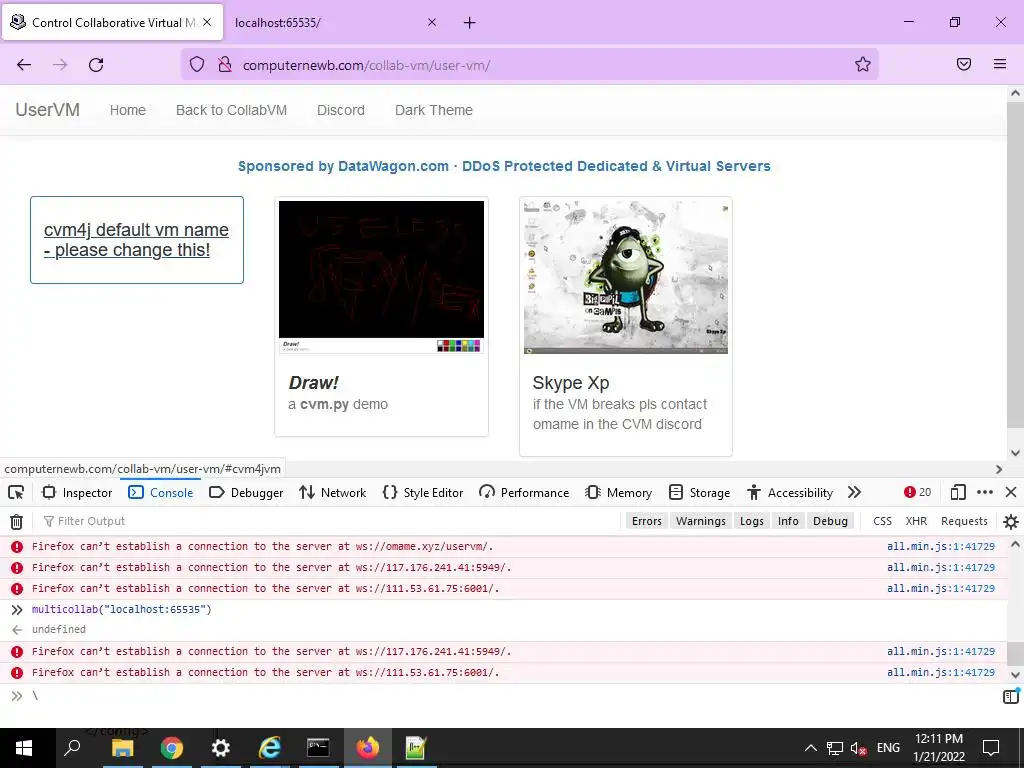Open the cvm4j default vm name link

tap(136, 240)
